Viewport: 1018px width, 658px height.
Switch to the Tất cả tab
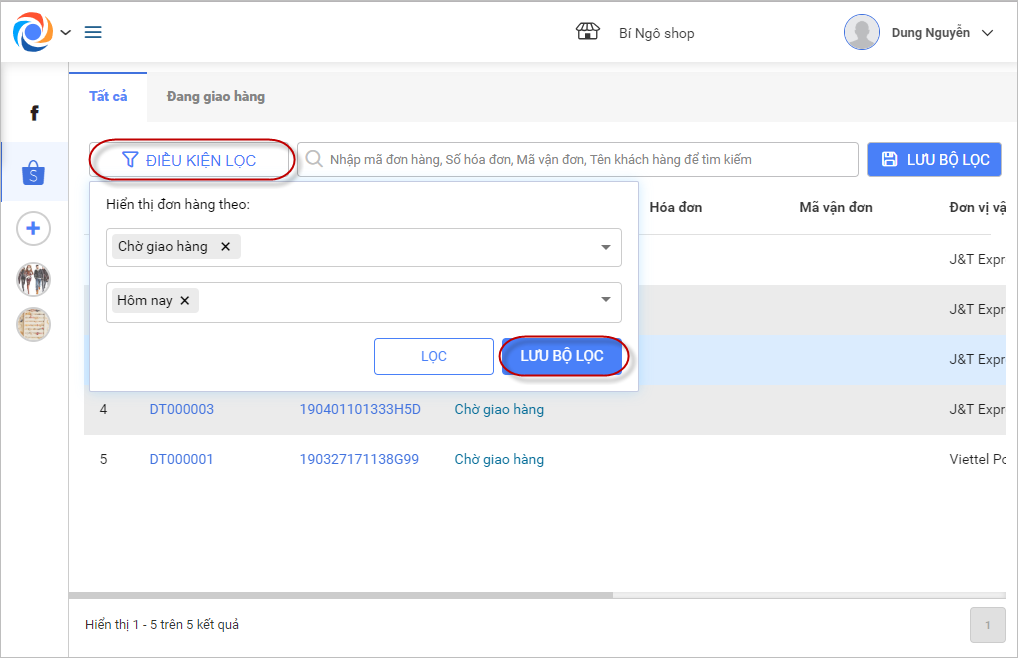(108, 97)
